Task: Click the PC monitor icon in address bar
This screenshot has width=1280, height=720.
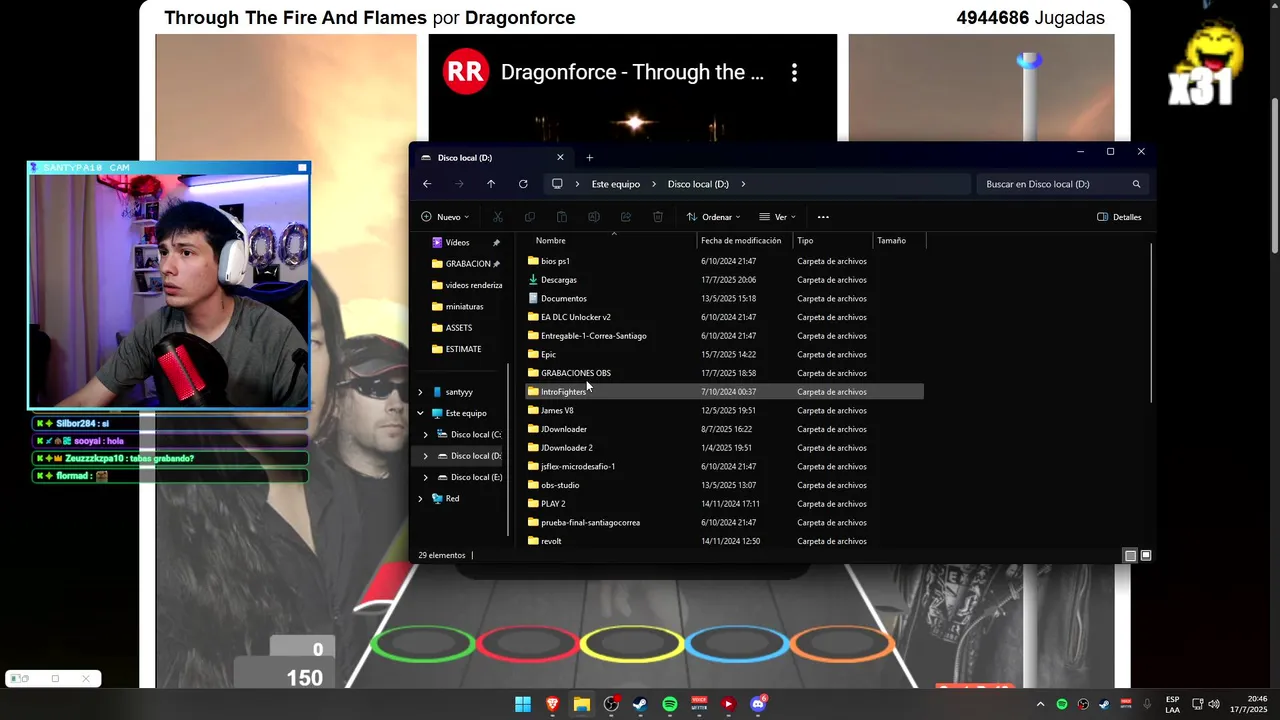Action: (x=557, y=184)
